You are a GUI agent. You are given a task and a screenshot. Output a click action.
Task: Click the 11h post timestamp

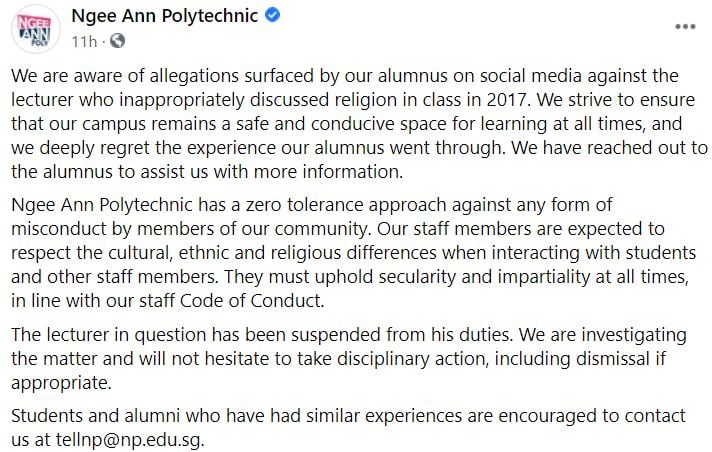point(85,41)
